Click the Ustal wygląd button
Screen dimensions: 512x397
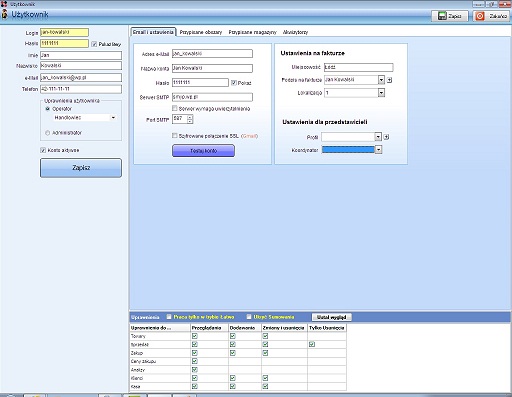coord(332,317)
